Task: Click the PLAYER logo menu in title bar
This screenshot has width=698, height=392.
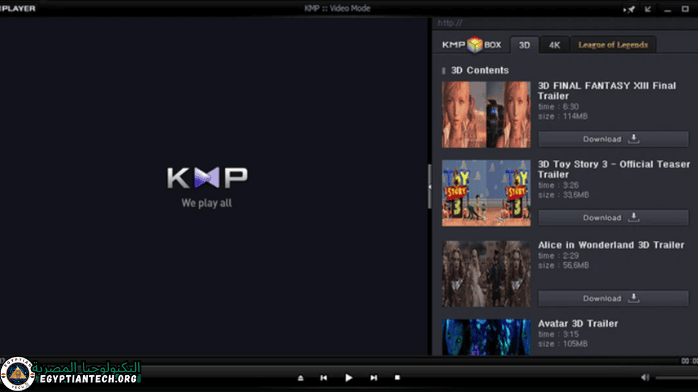Action: pyautogui.click(x=18, y=8)
